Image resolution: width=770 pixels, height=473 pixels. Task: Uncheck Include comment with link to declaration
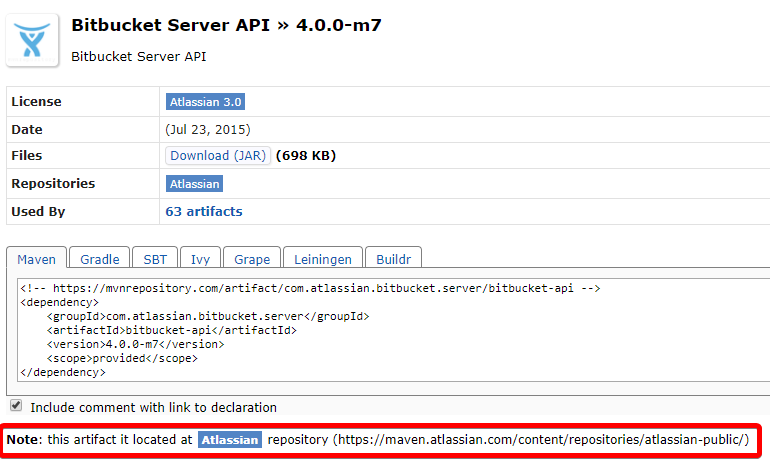pyautogui.click(x=16, y=406)
